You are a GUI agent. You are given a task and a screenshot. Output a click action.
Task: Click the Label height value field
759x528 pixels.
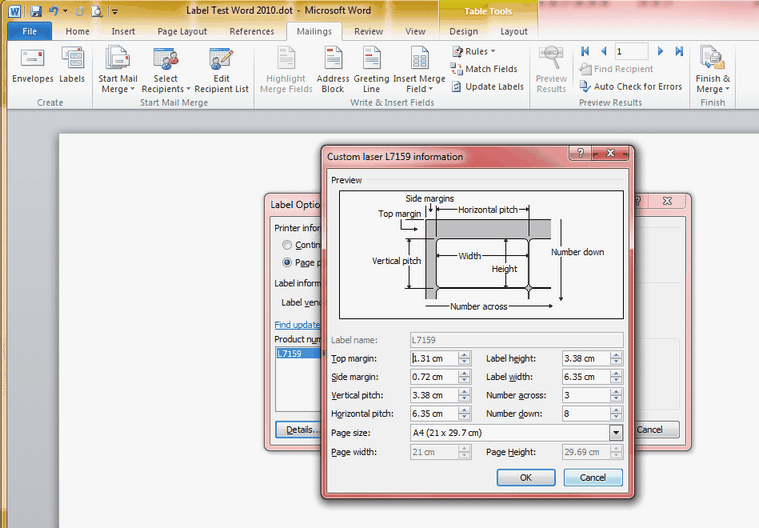[586, 359]
